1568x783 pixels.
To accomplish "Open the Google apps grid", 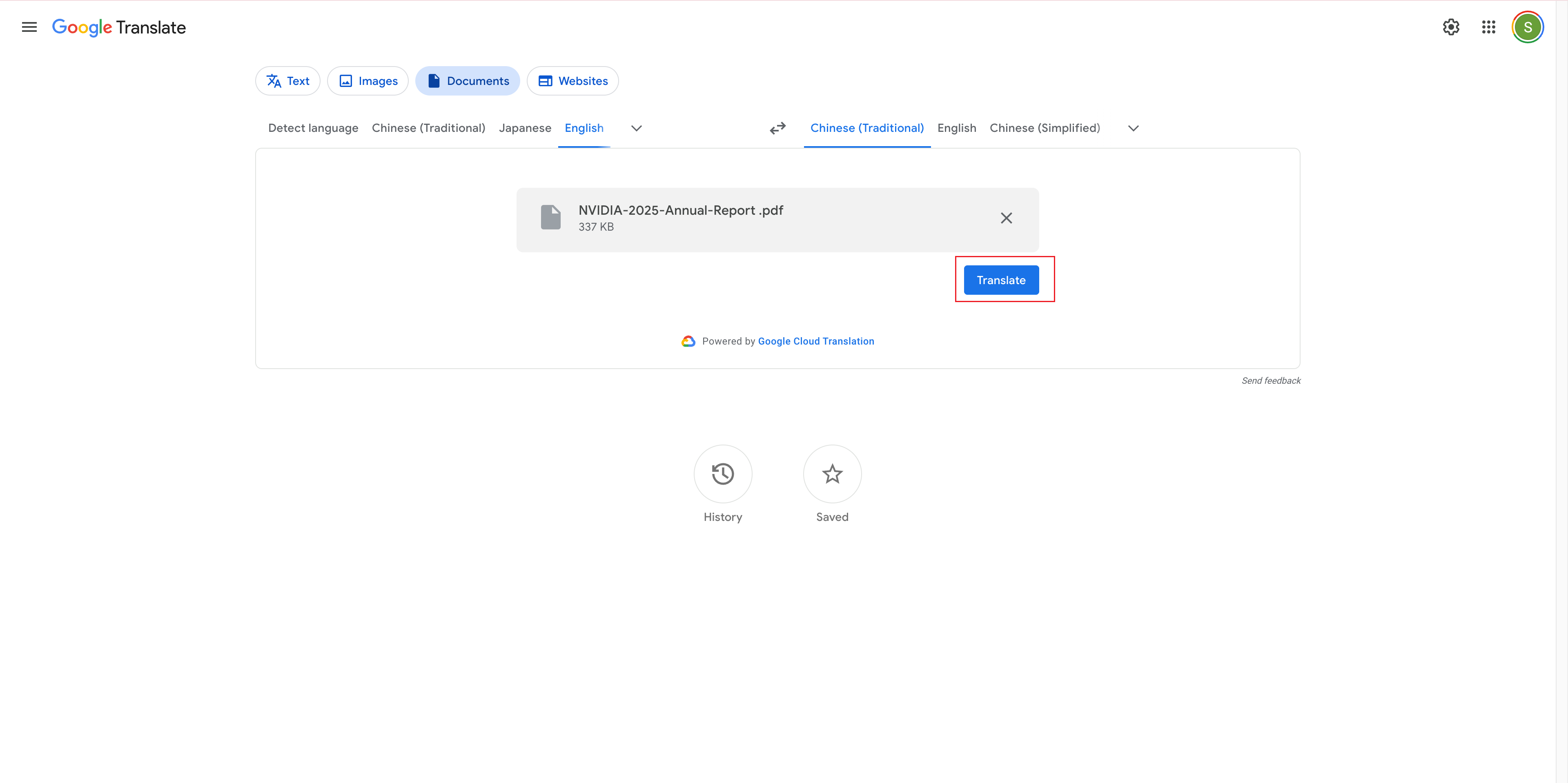I will [x=1488, y=27].
